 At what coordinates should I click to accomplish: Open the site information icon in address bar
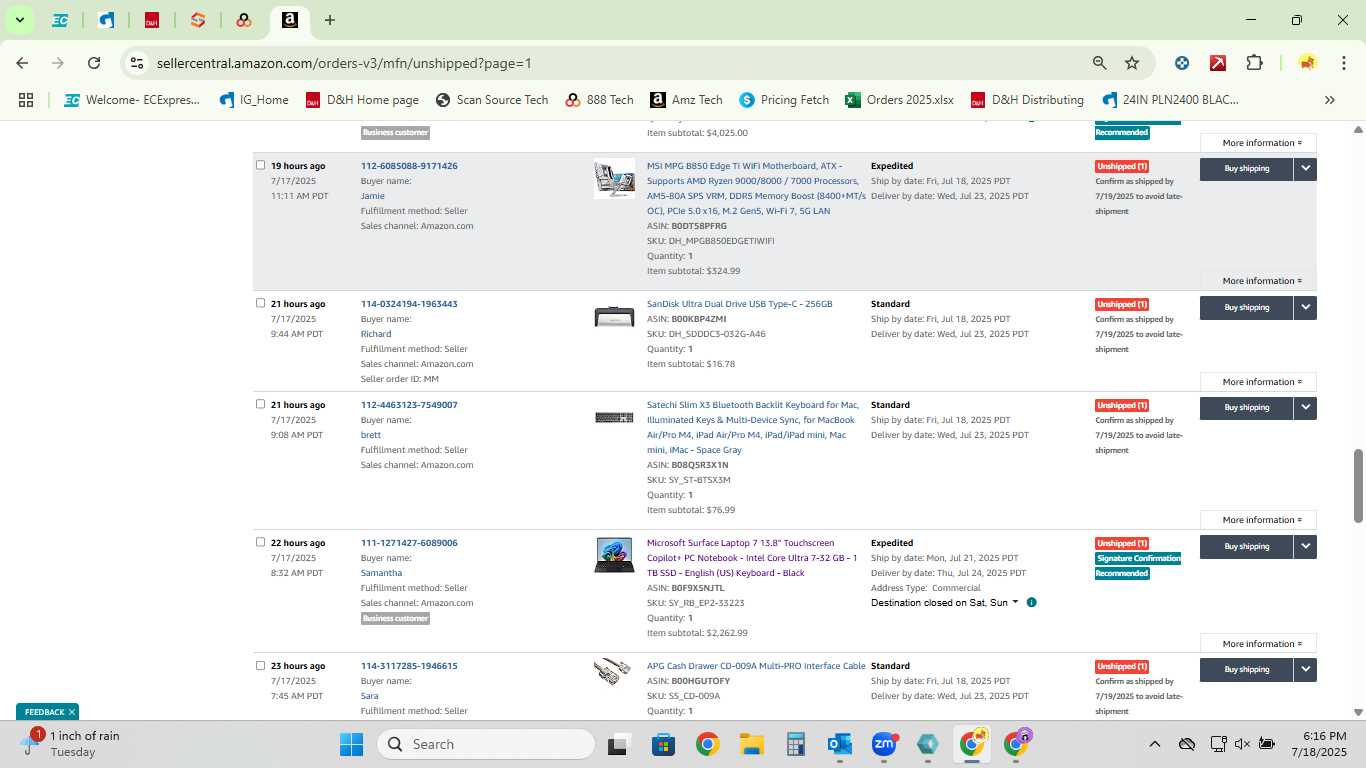[x=137, y=63]
